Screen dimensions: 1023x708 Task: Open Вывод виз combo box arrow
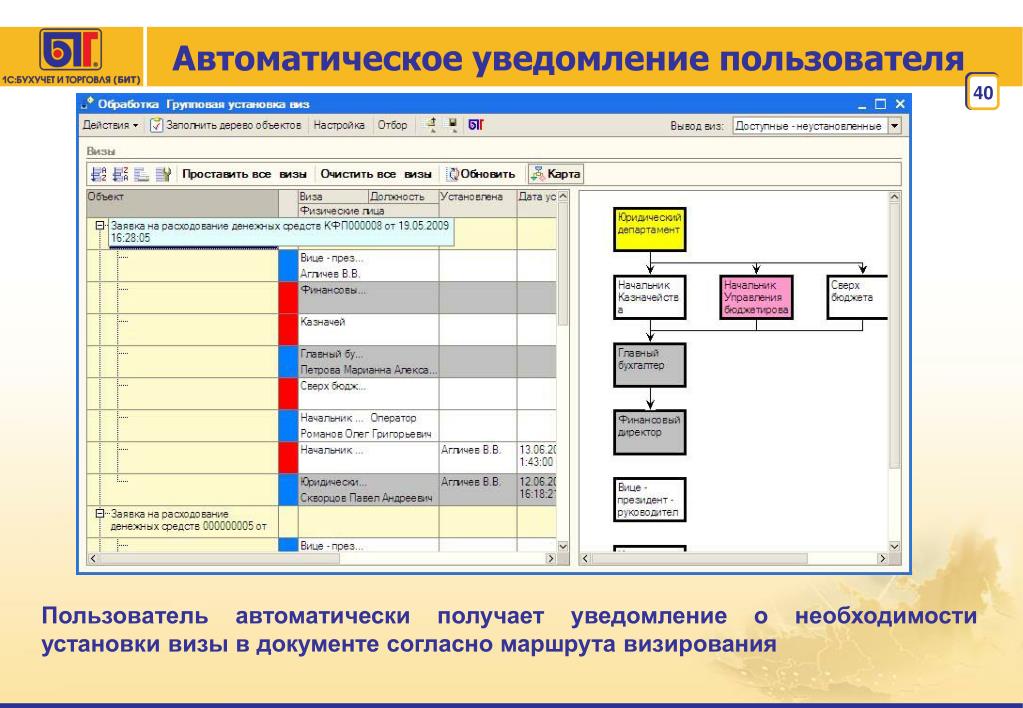point(894,125)
